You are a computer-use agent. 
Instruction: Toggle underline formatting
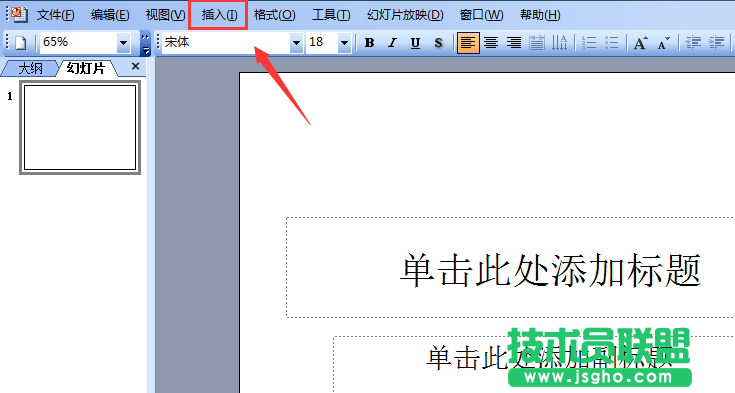pos(415,43)
